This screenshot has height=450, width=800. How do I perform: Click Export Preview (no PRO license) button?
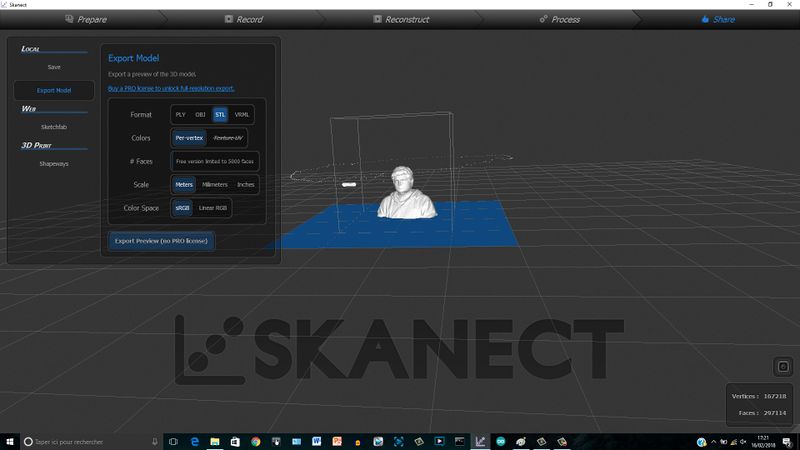coord(161,241)
